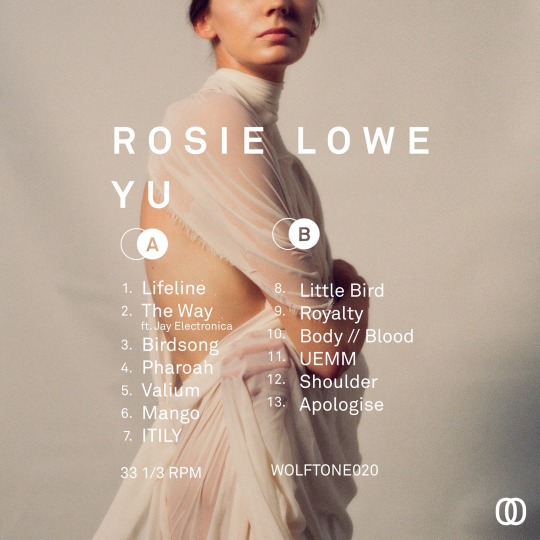Click ft. Jay Electronica credit text
540x540 pixels.
pyautogui.click(x=187, y=326)
